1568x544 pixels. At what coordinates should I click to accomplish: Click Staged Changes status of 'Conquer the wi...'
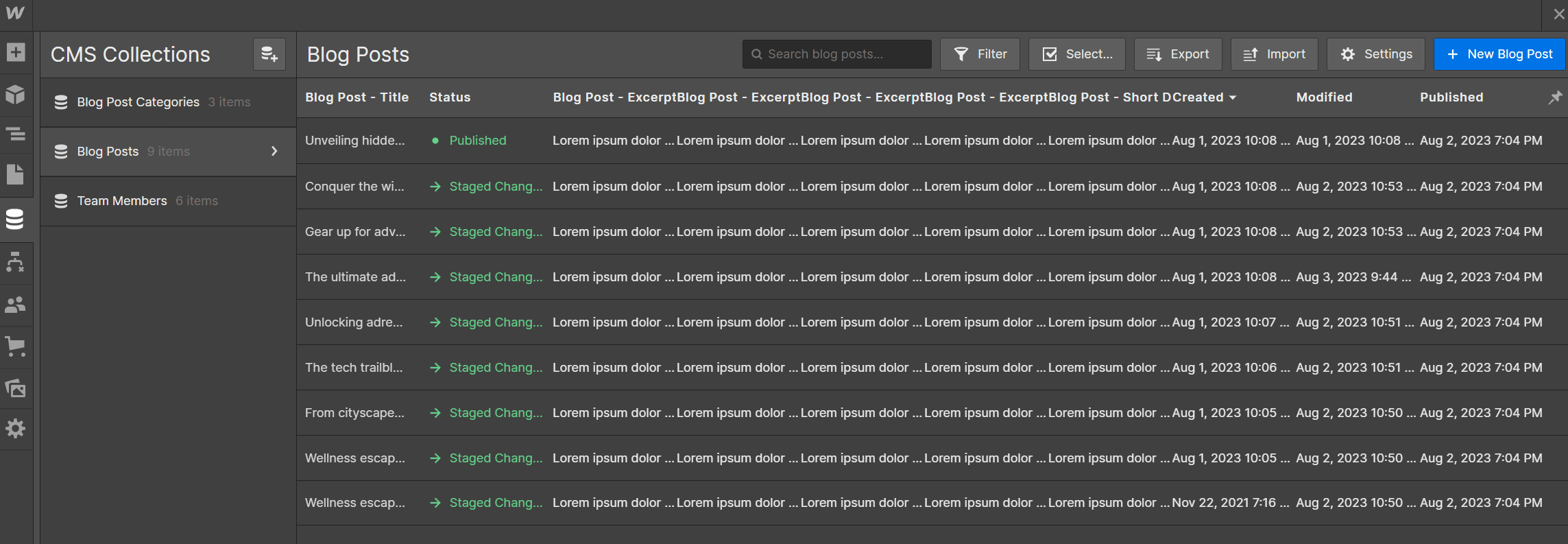pos(496,187)
